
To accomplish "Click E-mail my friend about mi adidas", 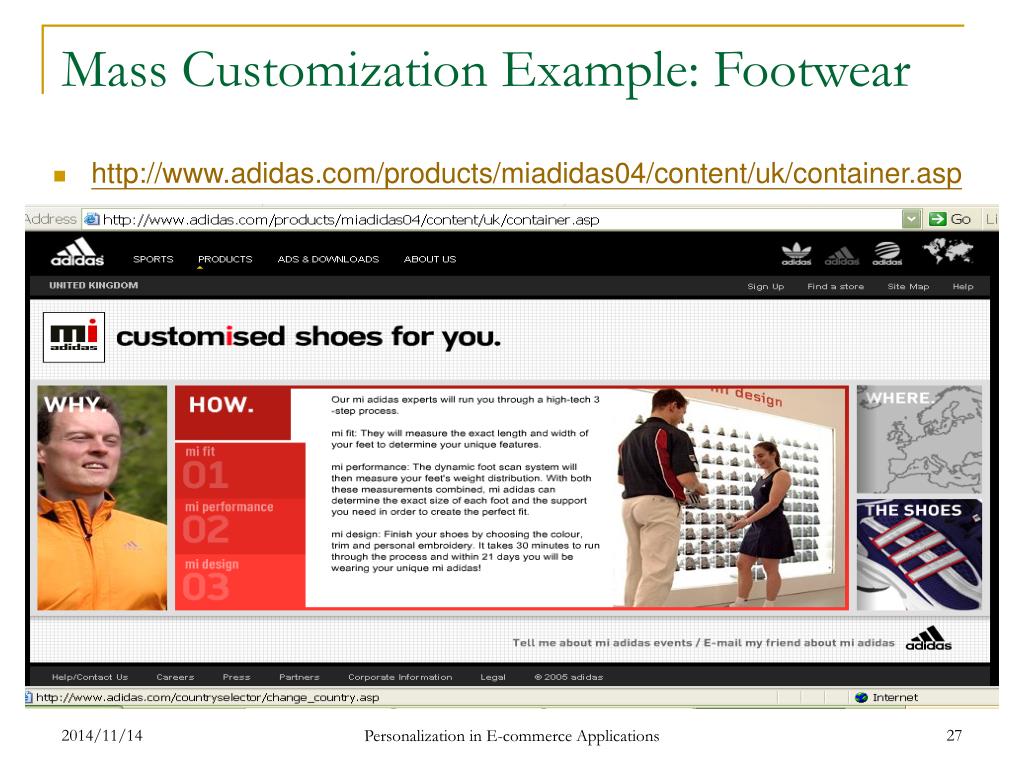I will [x=799, y=643].
